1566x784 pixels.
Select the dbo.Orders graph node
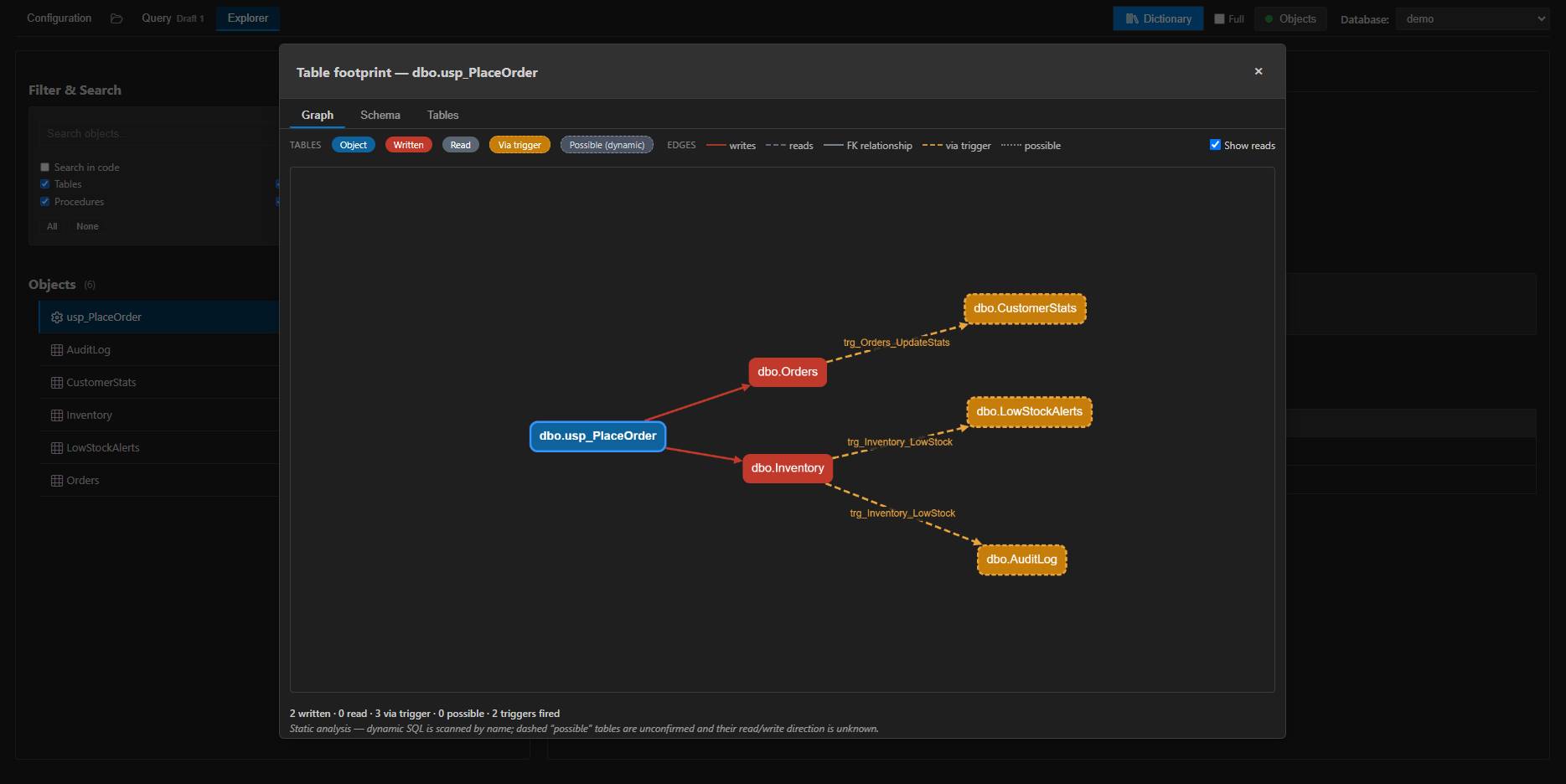[788, 372]
